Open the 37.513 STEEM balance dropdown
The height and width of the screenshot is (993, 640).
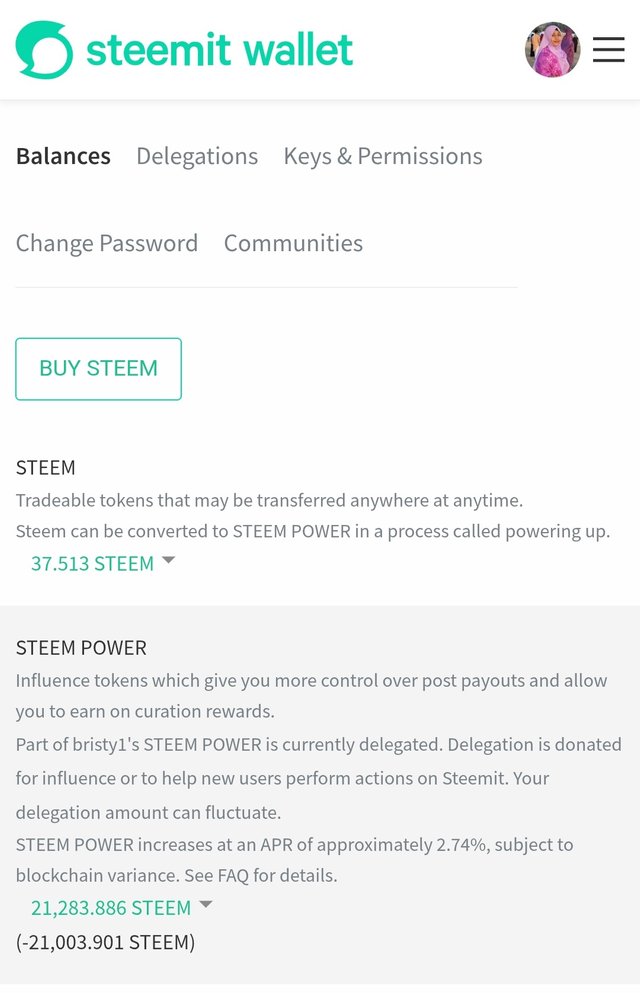(92, 564)
